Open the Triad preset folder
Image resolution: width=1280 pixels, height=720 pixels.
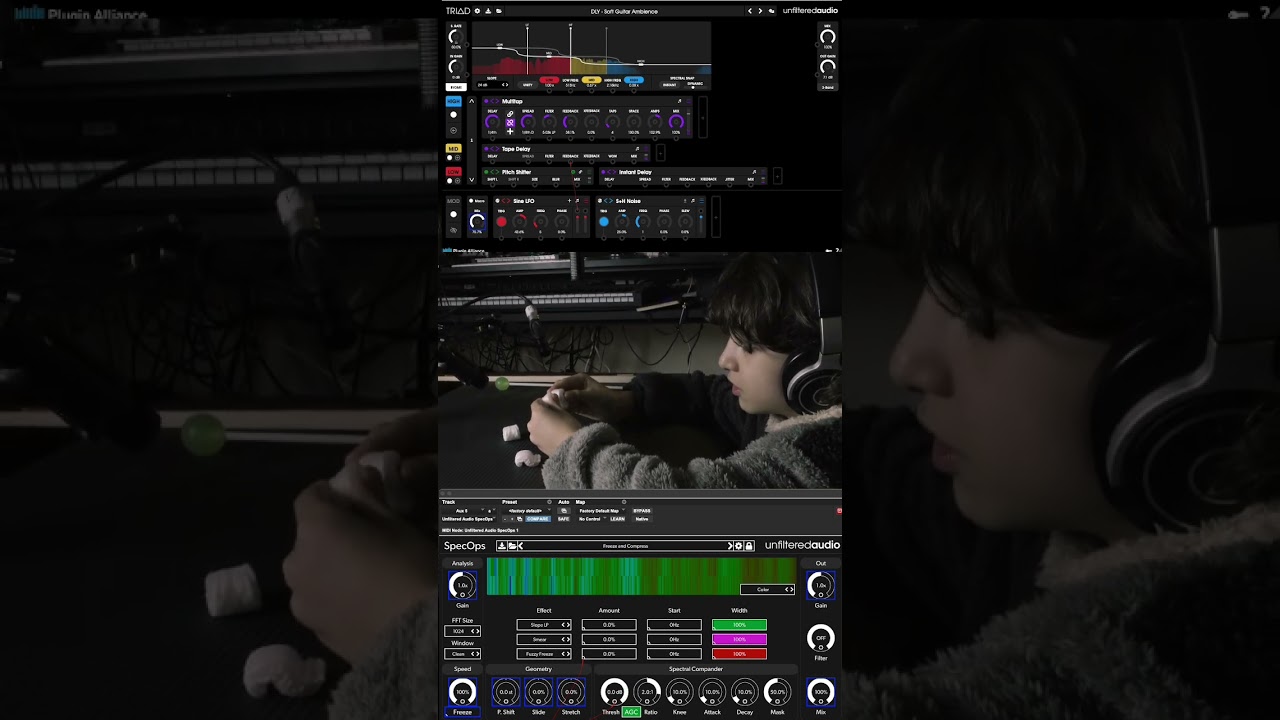[x=499, y=11]
